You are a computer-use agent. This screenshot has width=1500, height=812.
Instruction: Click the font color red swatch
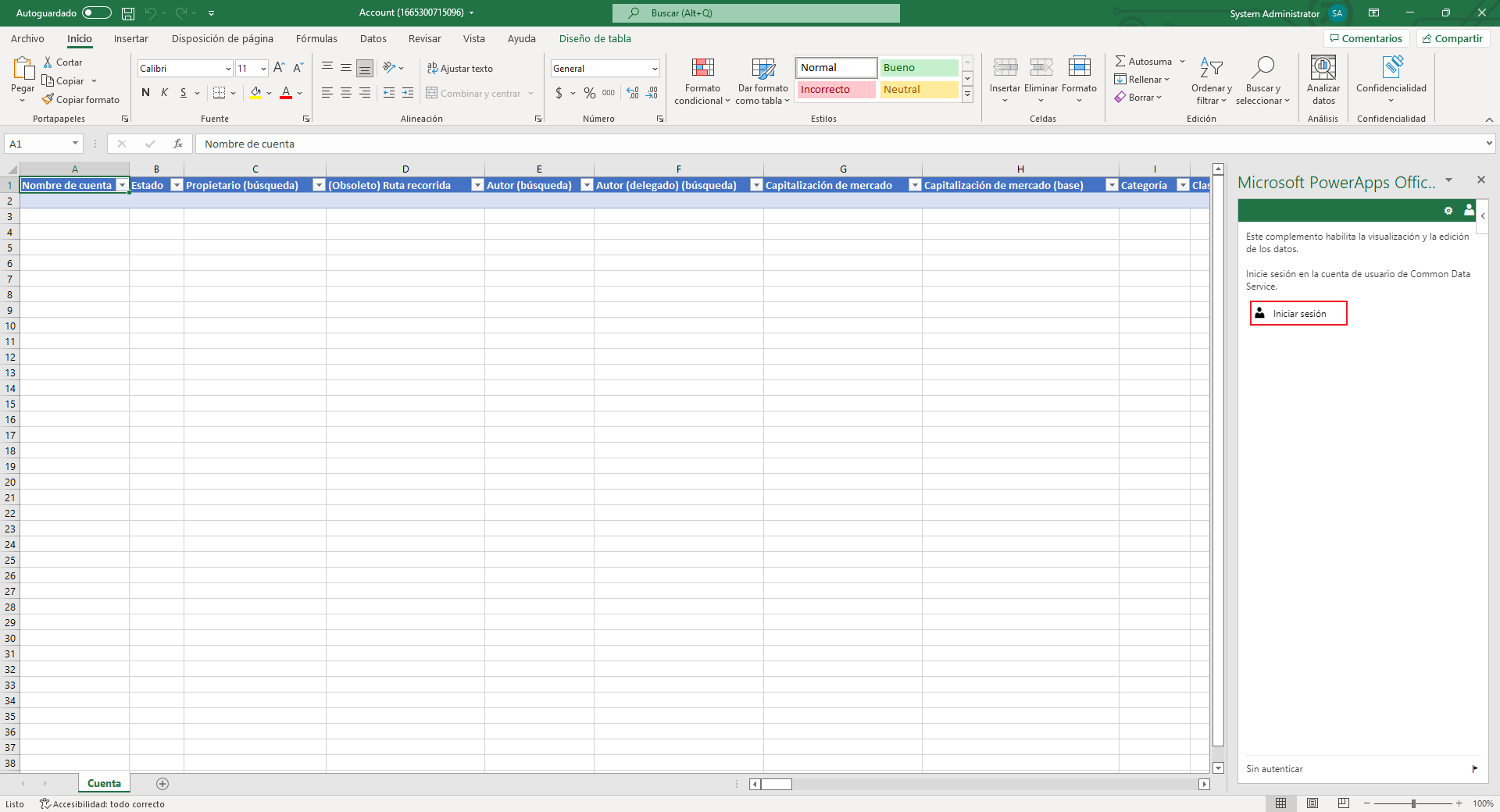(286, 93)
